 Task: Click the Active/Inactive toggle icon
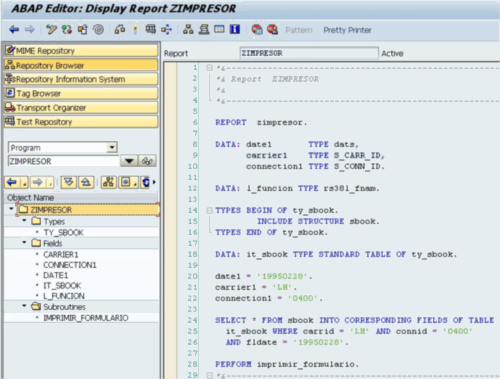click(x=67, y=30)
